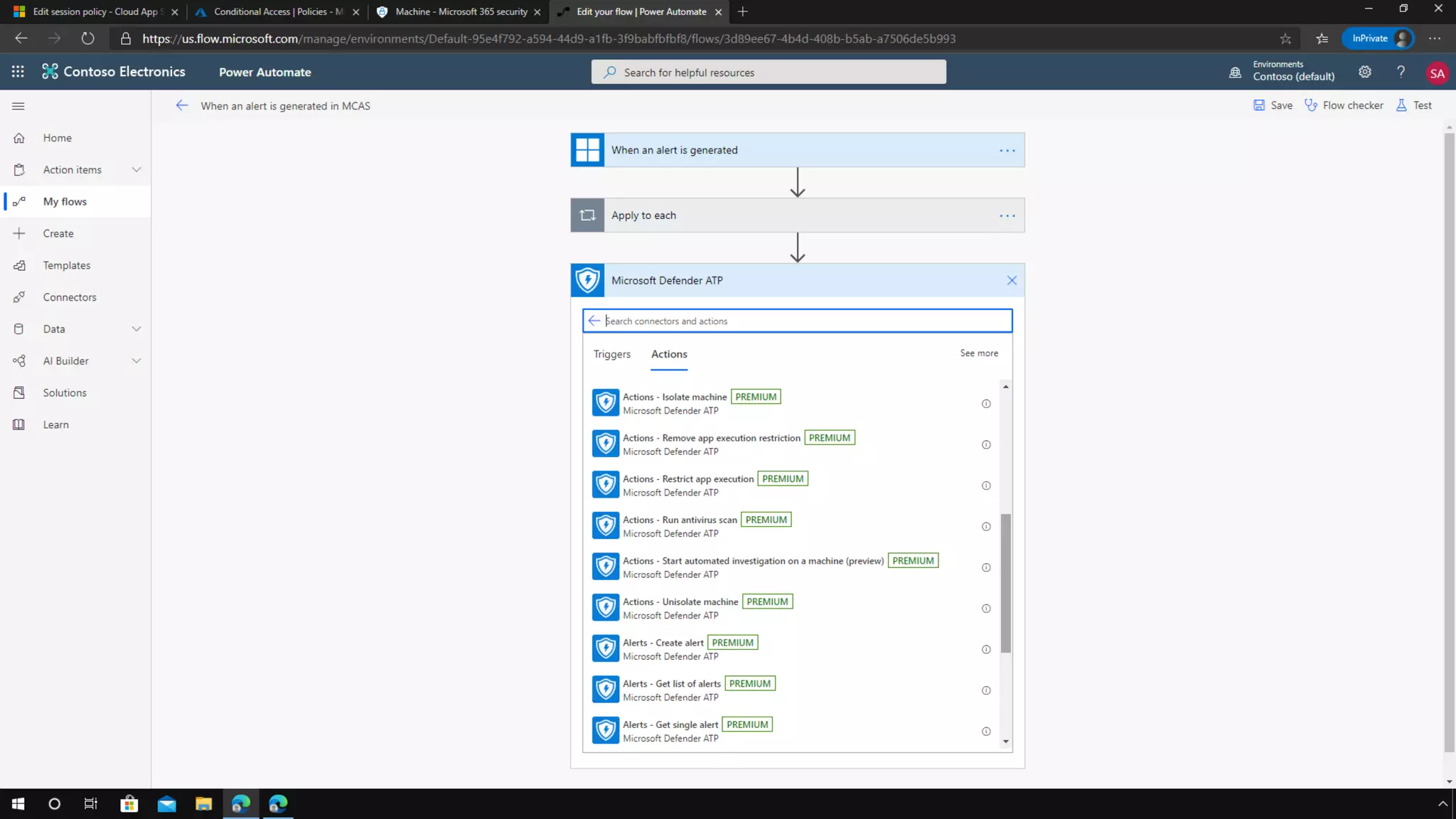This screenshot has width=1456, height=819.
Task: Switch to the Triggers tab
Action: (611, 354)
